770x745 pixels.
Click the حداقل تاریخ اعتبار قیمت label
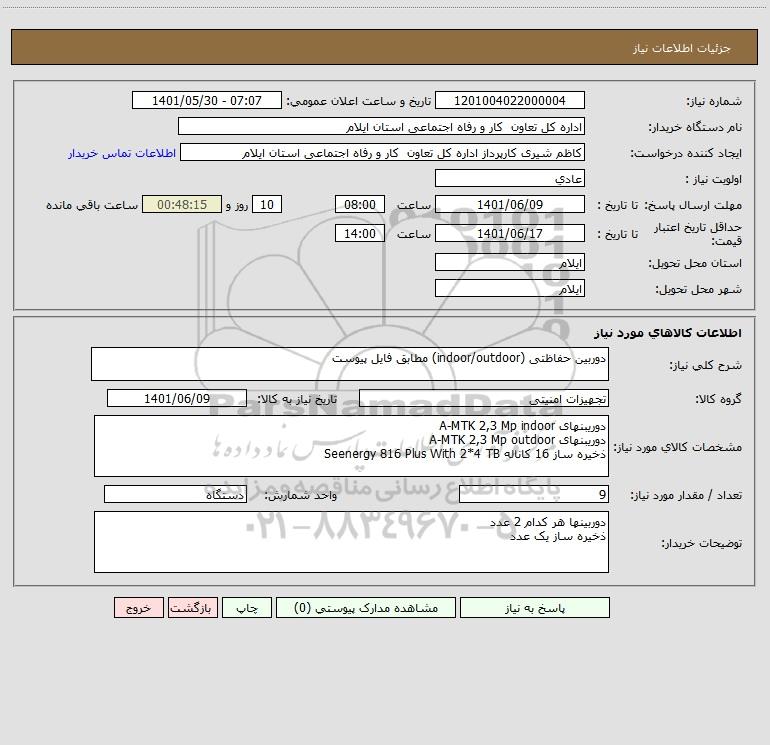pyautogui.click(x=697, y=234)
